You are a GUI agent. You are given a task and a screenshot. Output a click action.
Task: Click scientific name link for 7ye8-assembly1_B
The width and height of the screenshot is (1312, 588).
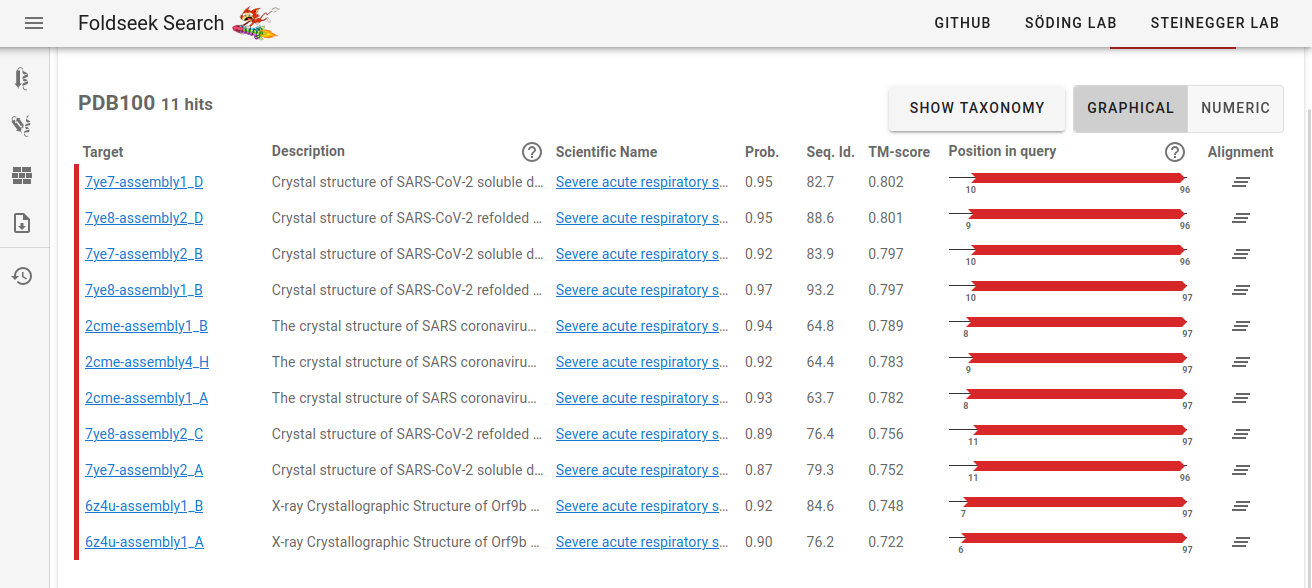641,290
